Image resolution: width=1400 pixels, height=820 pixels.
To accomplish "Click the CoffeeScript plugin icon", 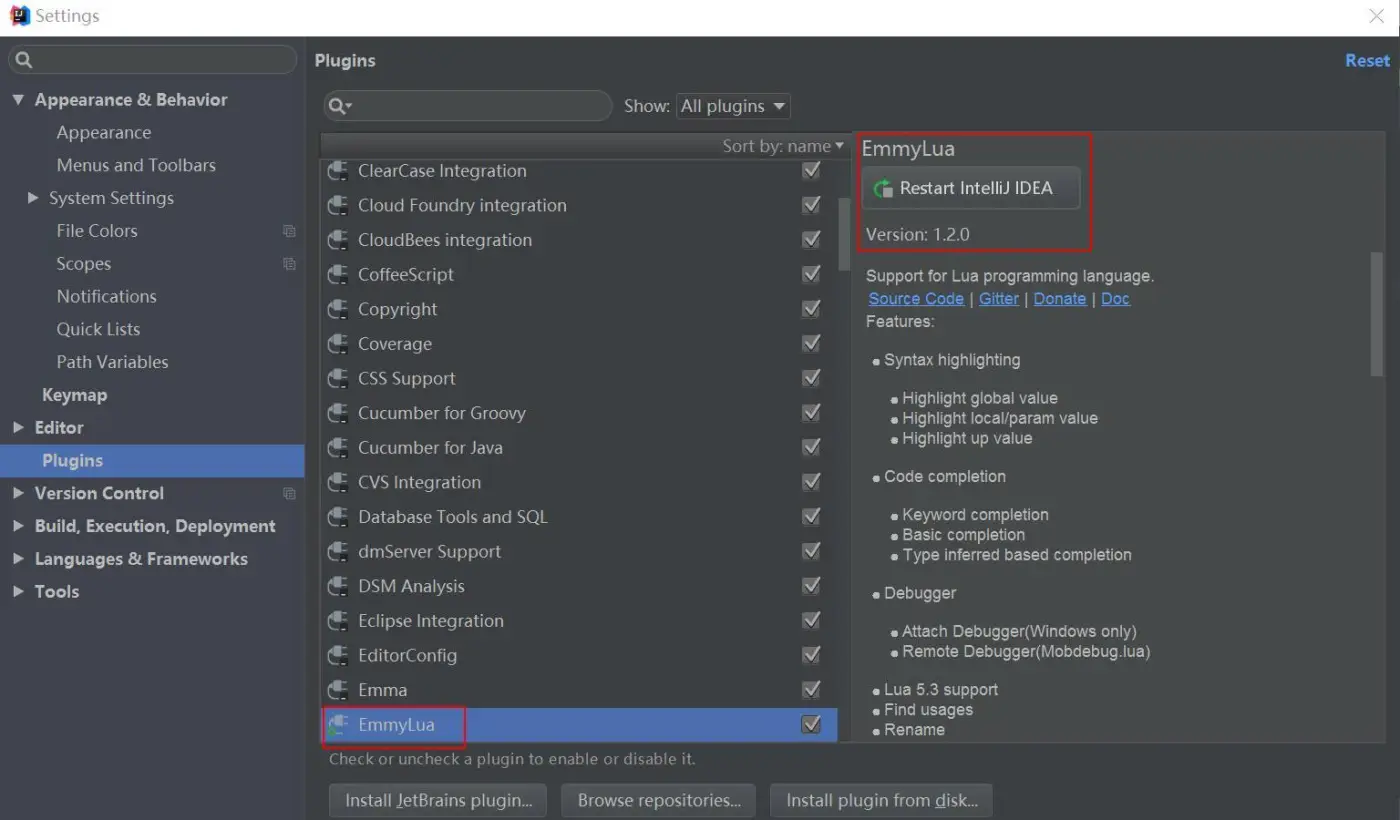I will click(338, 275).
